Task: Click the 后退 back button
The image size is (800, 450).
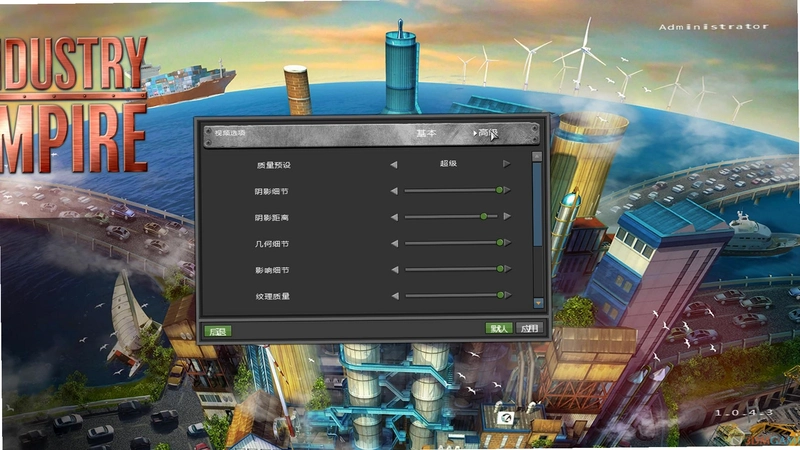Action: click(x=218, y=331)
